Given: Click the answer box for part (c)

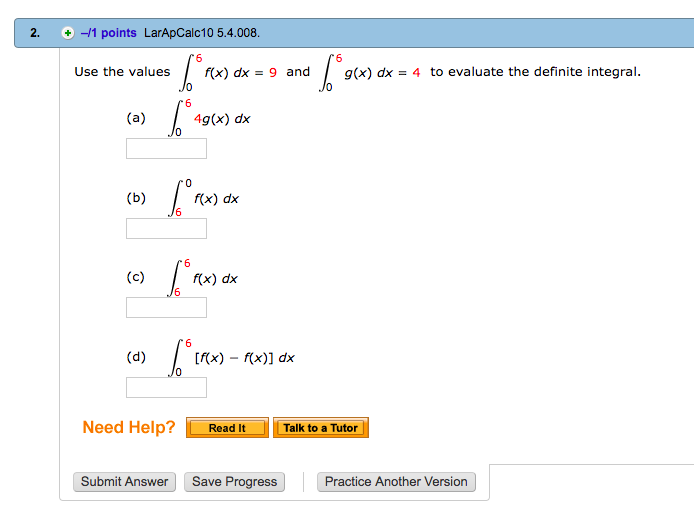Looking at the screenshot, I should click(166, 307).
